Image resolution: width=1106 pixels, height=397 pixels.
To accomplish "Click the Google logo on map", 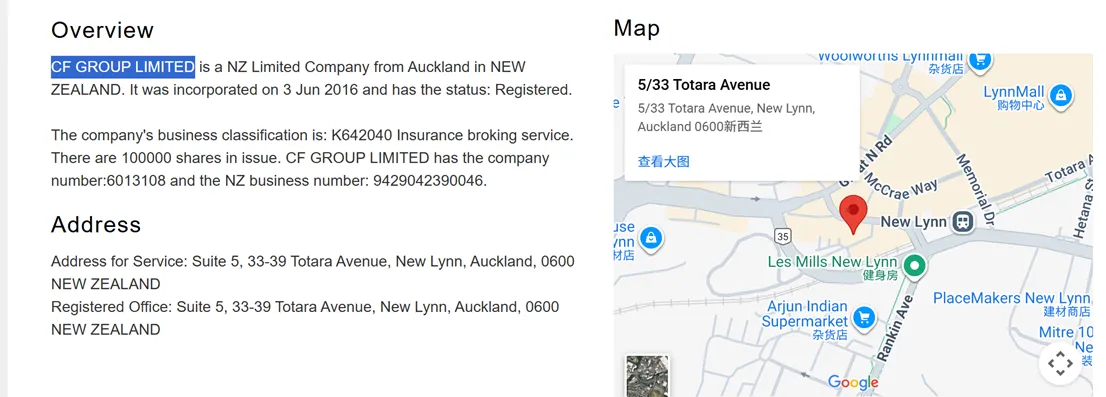I will (x=853, y=382).
